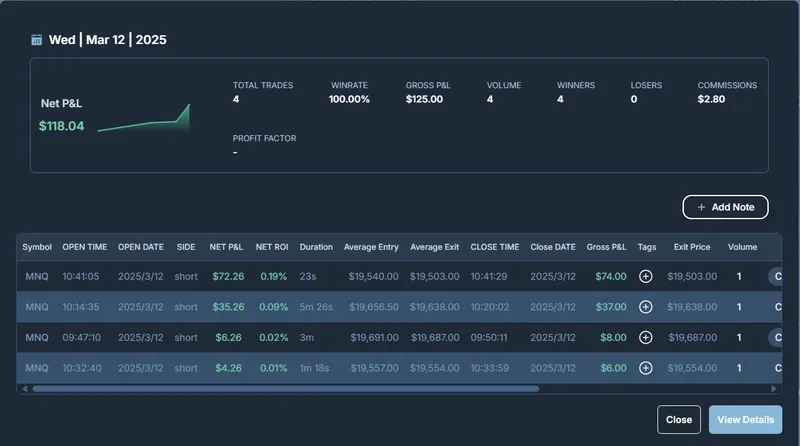The width and height of the screenshot is (800, 446).
Task: Add a tag to the 10:32:40 trade
Action: coord(645,368)
